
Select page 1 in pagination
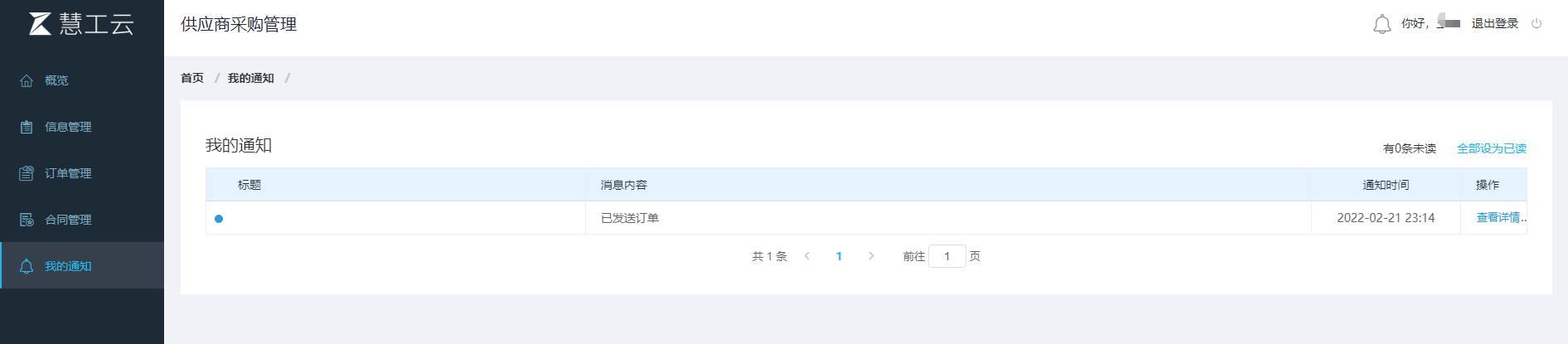[x=839, y=256]
